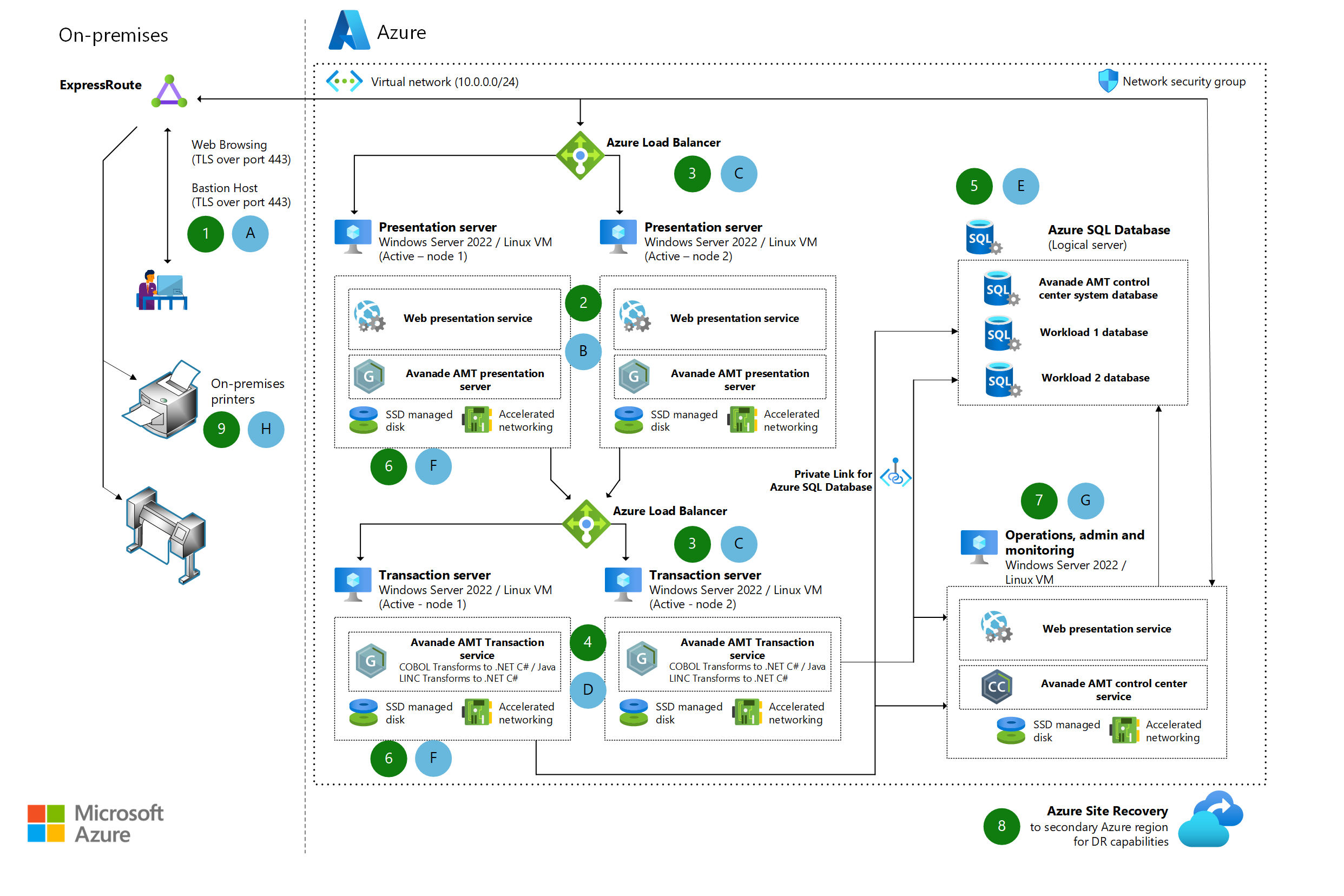The height and width of the screenshot is (896, 1344).
Task: Click the green circle numbered 8
Action: point(1002,826)
